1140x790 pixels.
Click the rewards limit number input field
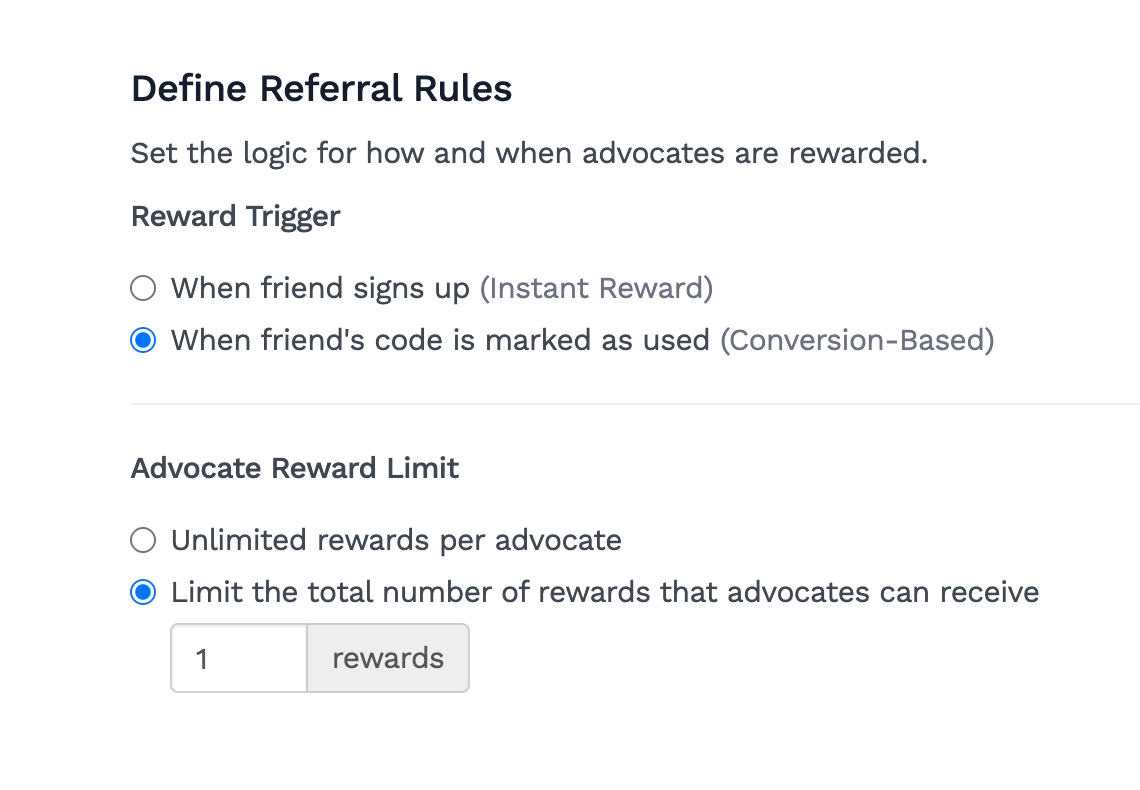(239, 658)
